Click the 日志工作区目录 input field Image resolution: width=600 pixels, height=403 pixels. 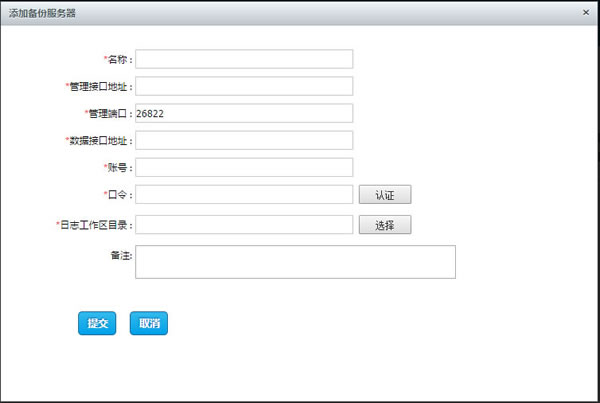tap(244, 225)
